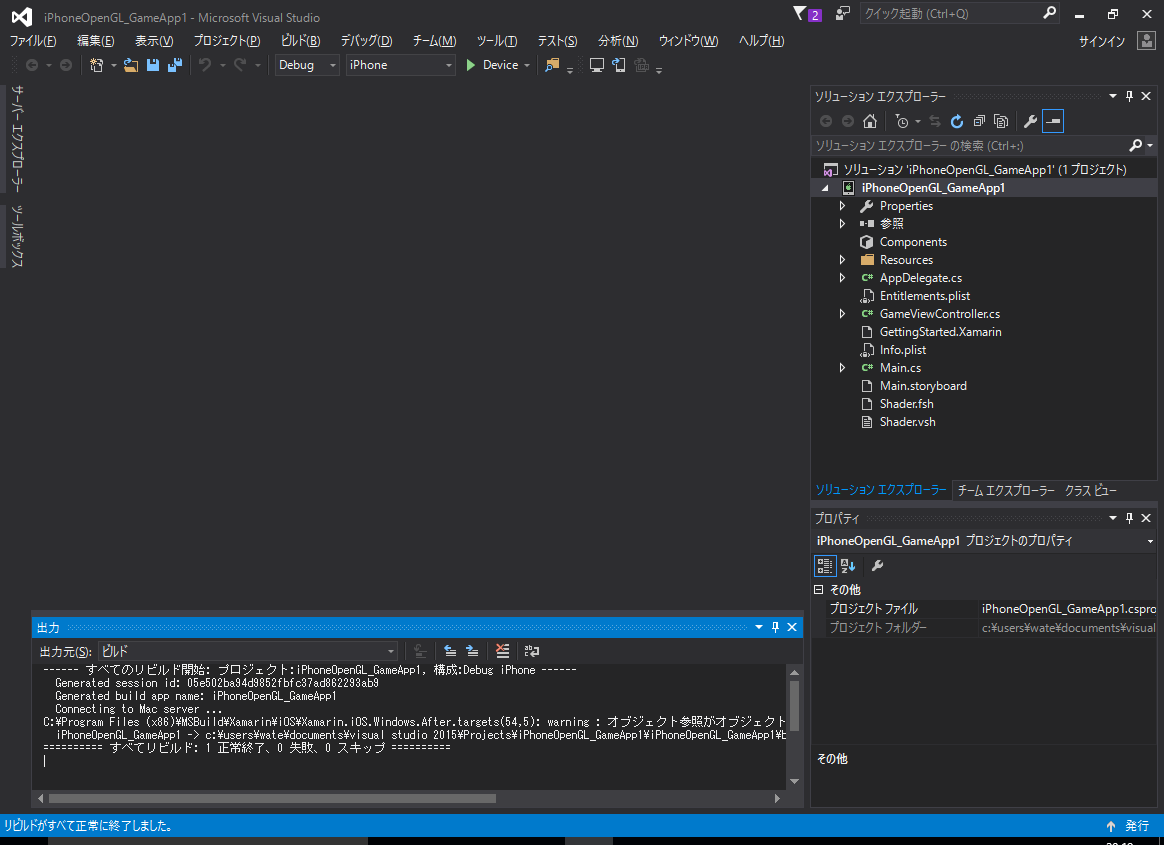Toggle Alphabetical sort in Properties panel
The height and width of the screenshot is (845, 1164).
(848, 566)
